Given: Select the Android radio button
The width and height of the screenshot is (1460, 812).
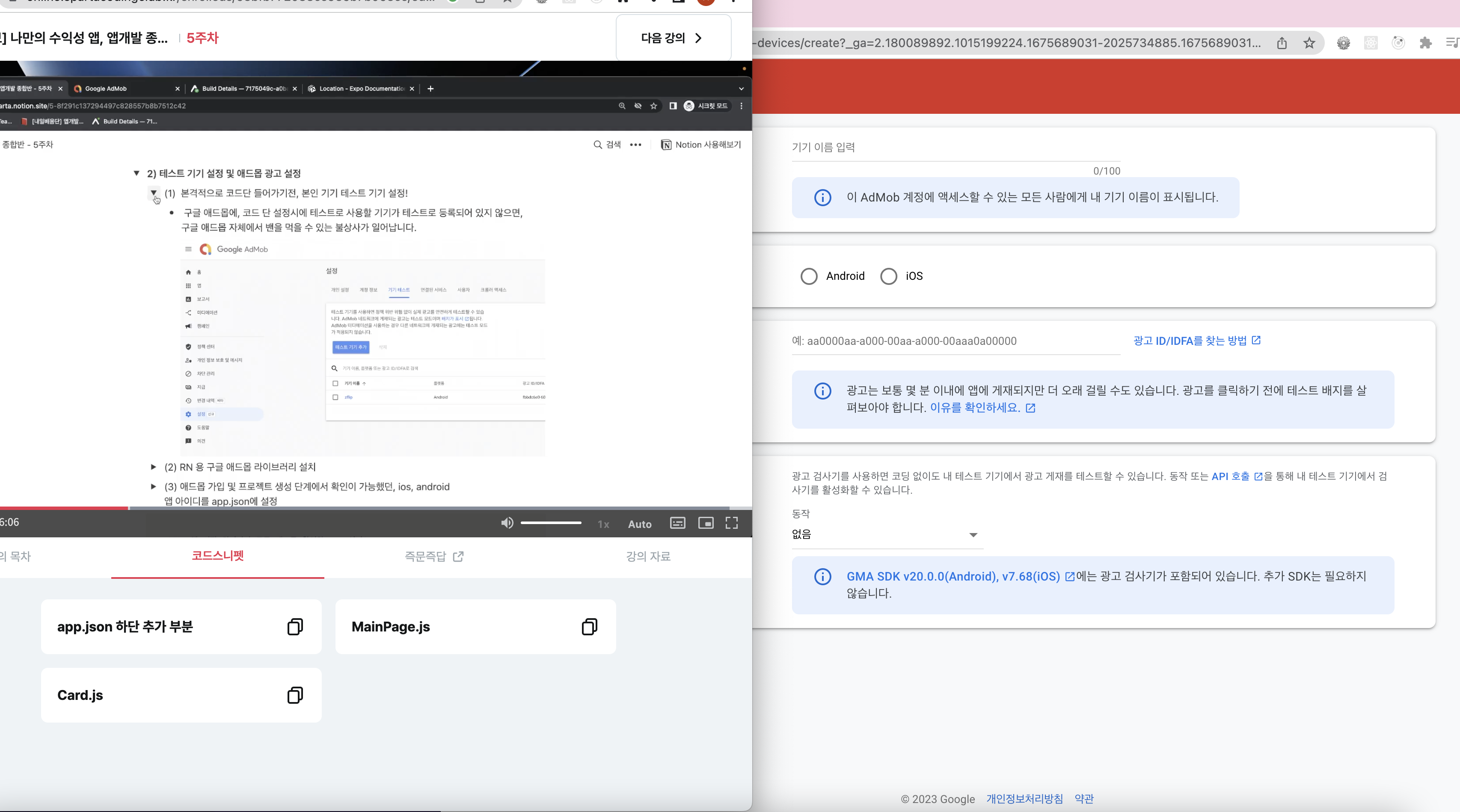Looking at the screenshot, I should [809, 276].
